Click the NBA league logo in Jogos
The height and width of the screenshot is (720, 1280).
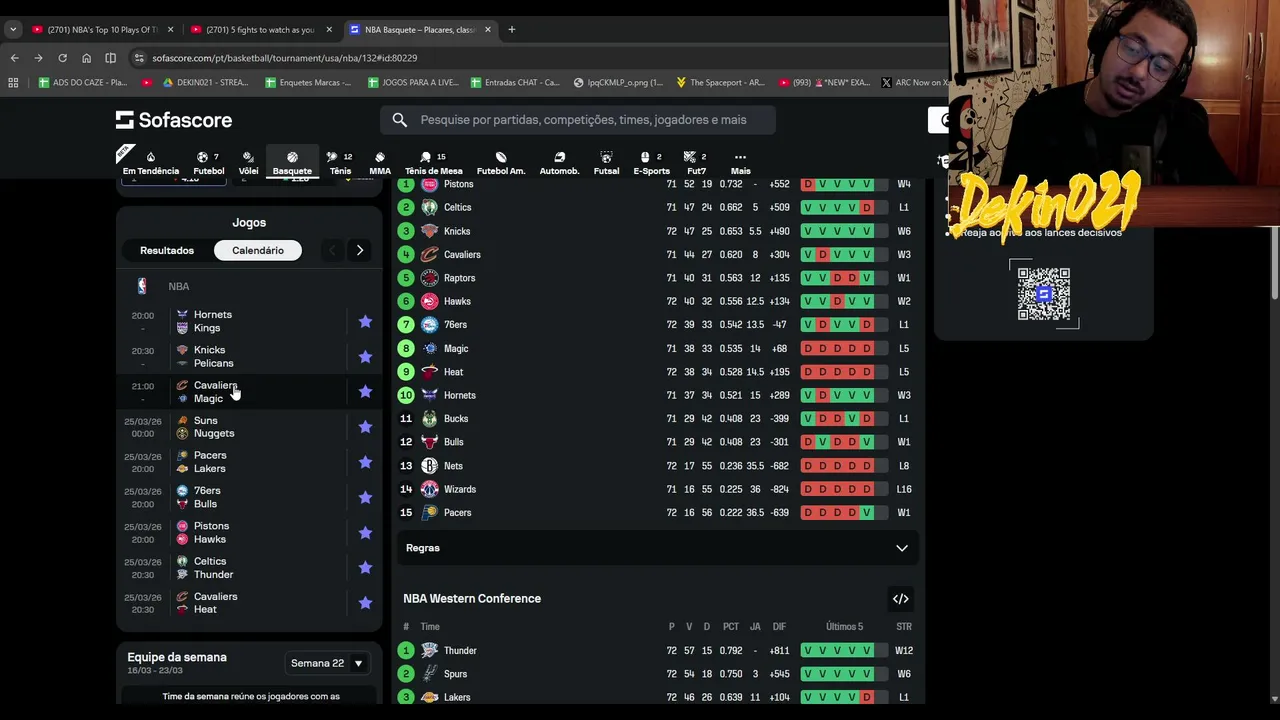pos(142,286)
